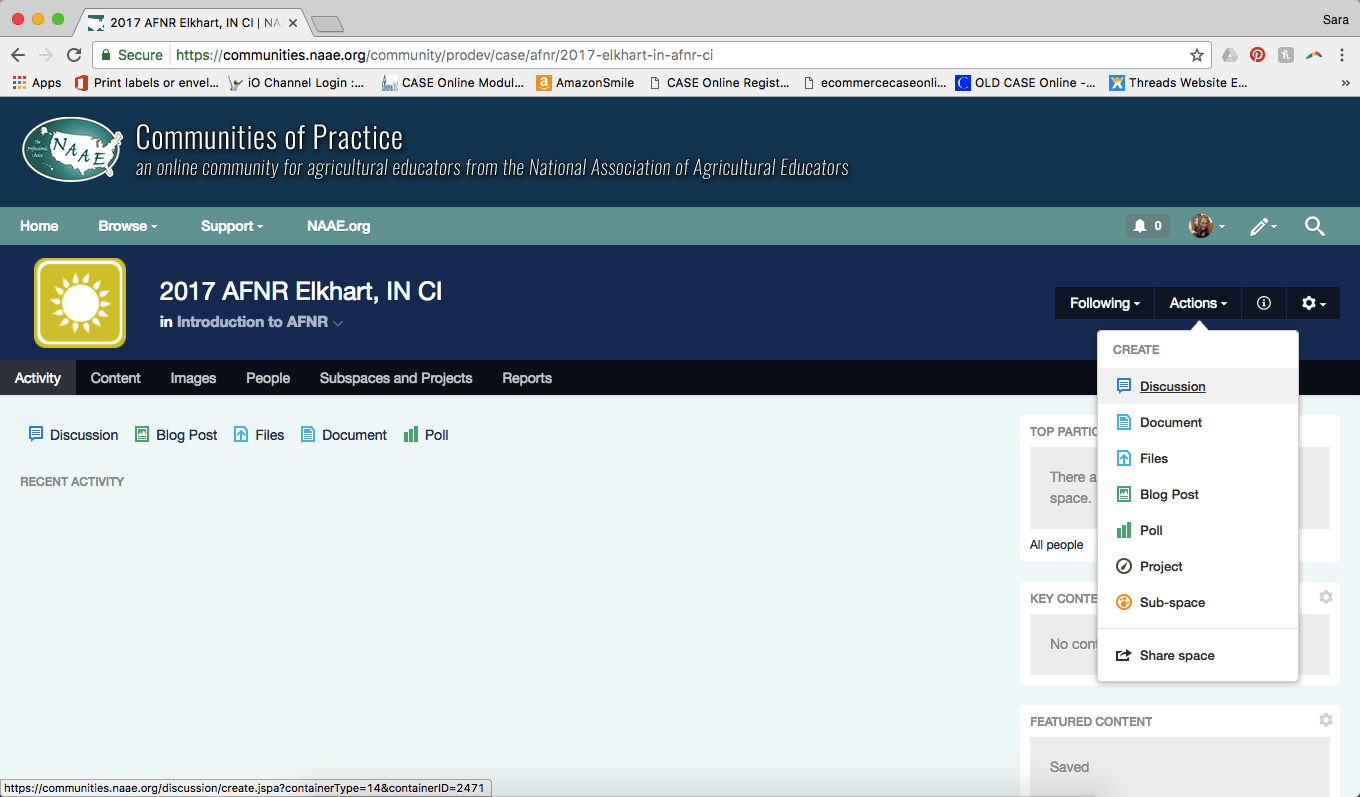Screen dimensions: 1360x797
Task: Switch to the People tab
Action: (268, 378)
